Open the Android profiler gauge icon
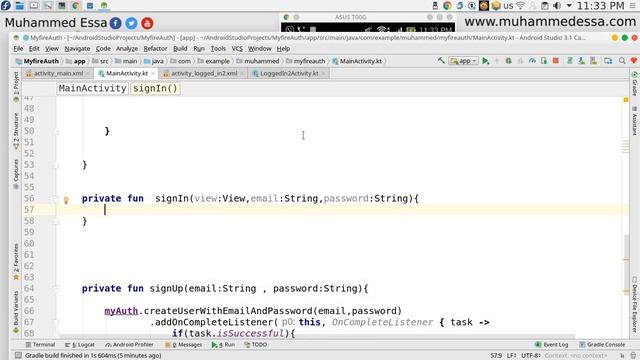The height and width of the screenshot is (360, 640). click(x=532, y=61)
